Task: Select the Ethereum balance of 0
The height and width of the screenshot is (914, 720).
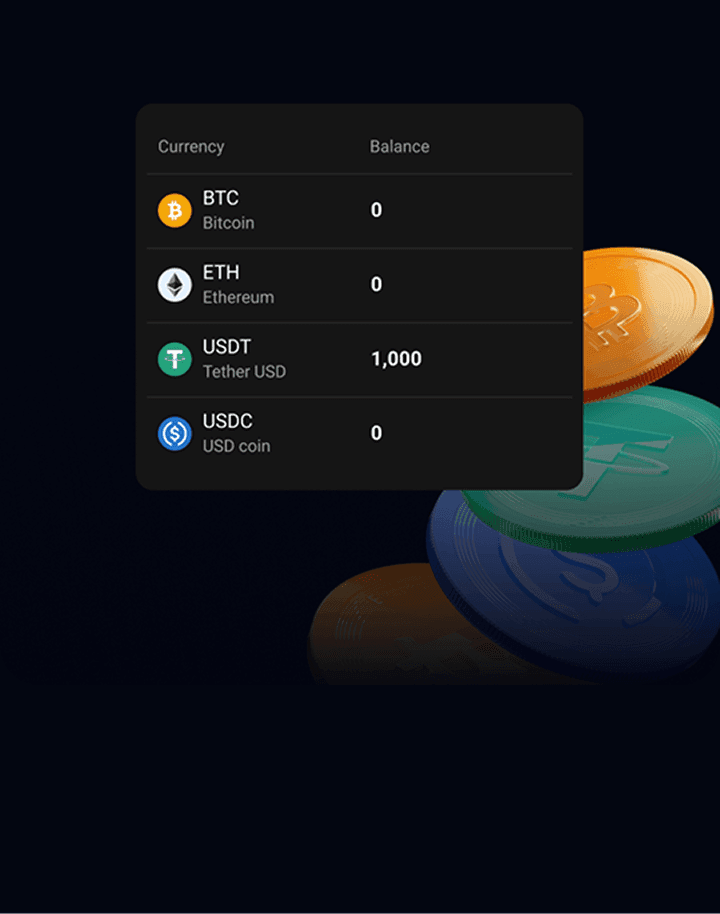Action: pyautogui.click(x=377, y=284)
